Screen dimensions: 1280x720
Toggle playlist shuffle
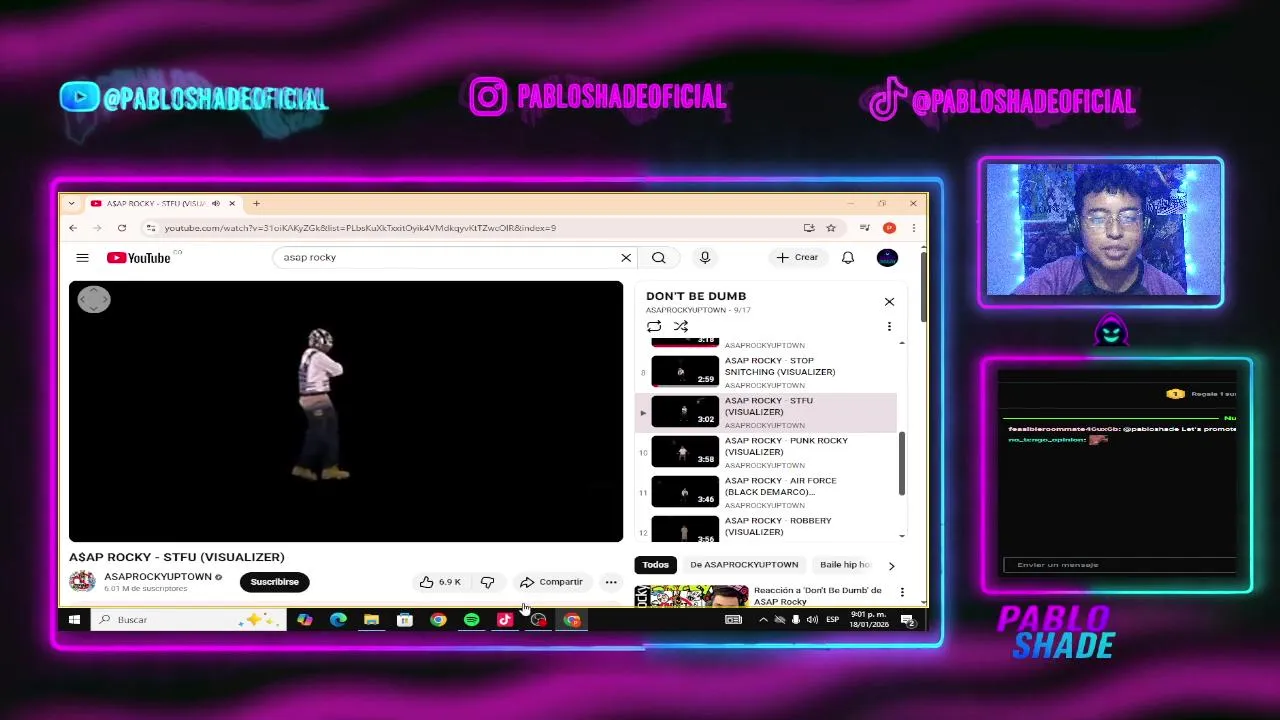[681, 327]
